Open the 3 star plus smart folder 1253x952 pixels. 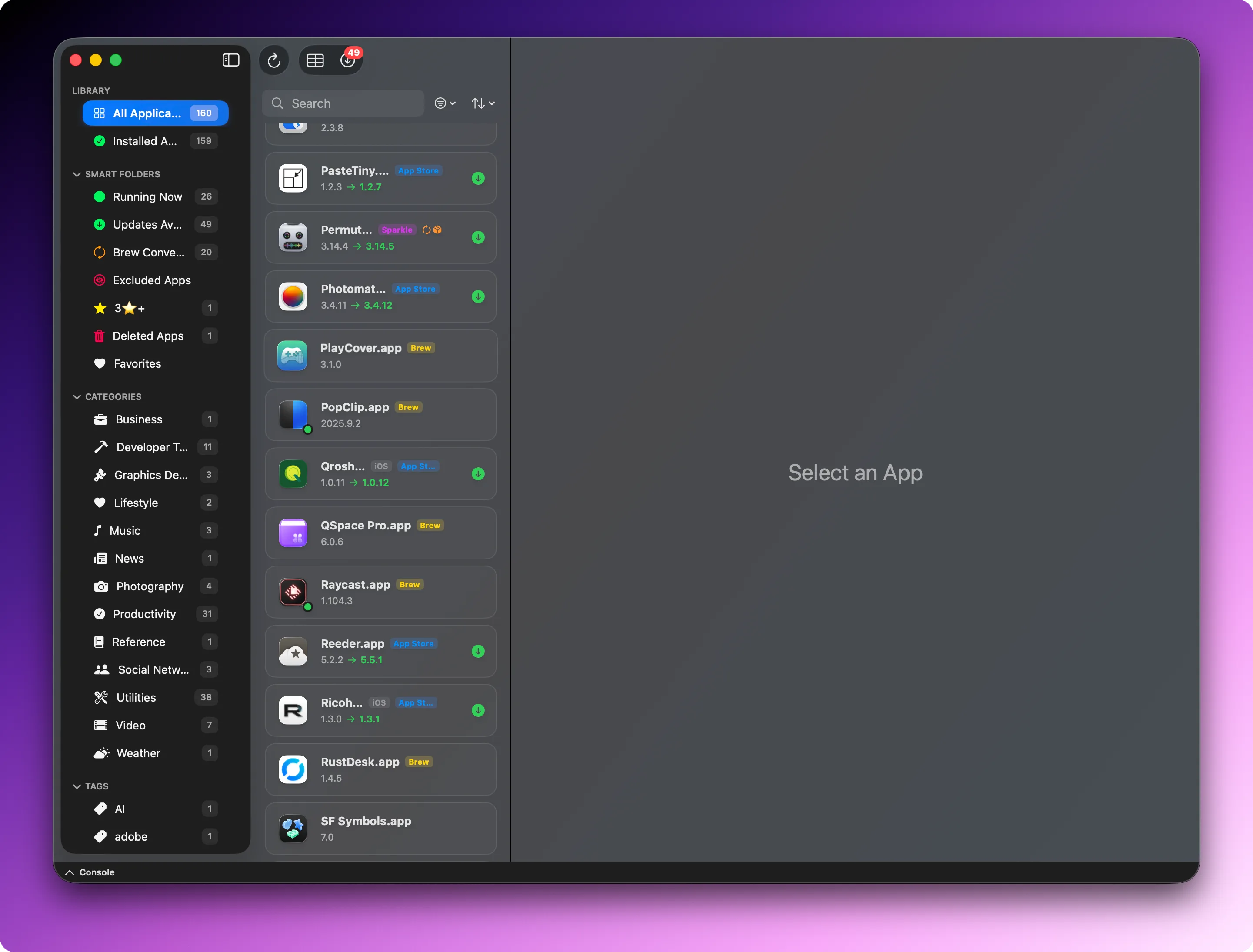(155, 308)
